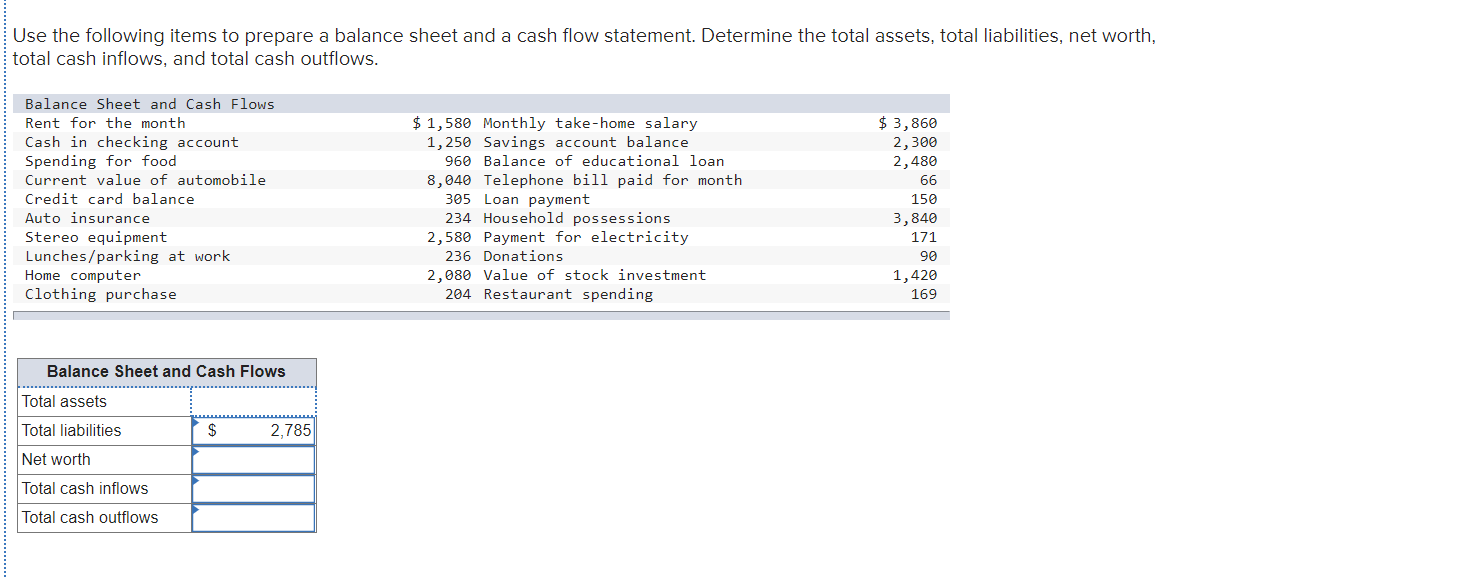The height and width of the screenshot is (577, 1462).
Task: Select the Current value of automobile amount 8,040
Action: [x=453, y=180]
